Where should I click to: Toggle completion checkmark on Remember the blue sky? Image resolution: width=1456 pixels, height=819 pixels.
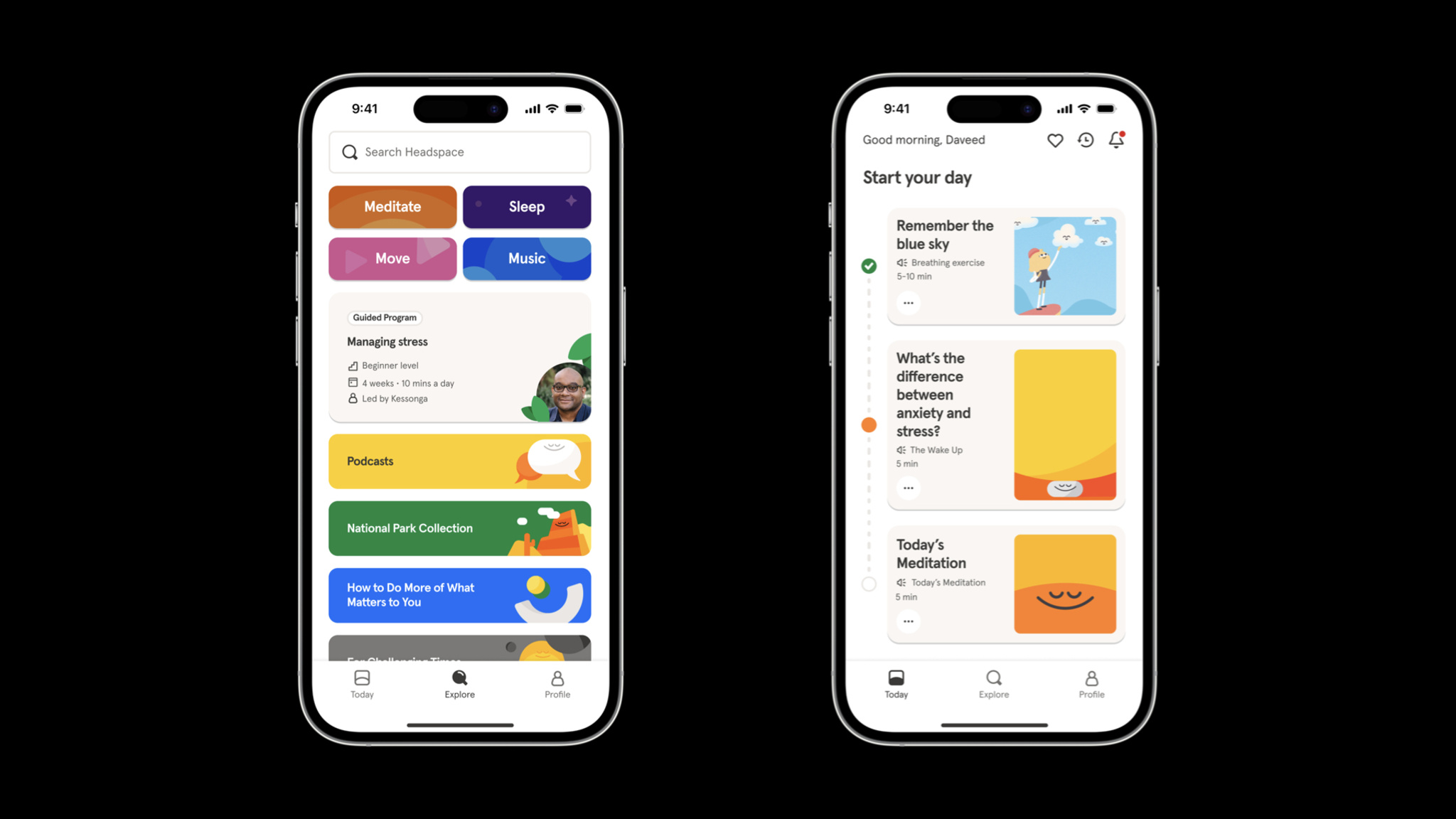click(x=869, y=266)
